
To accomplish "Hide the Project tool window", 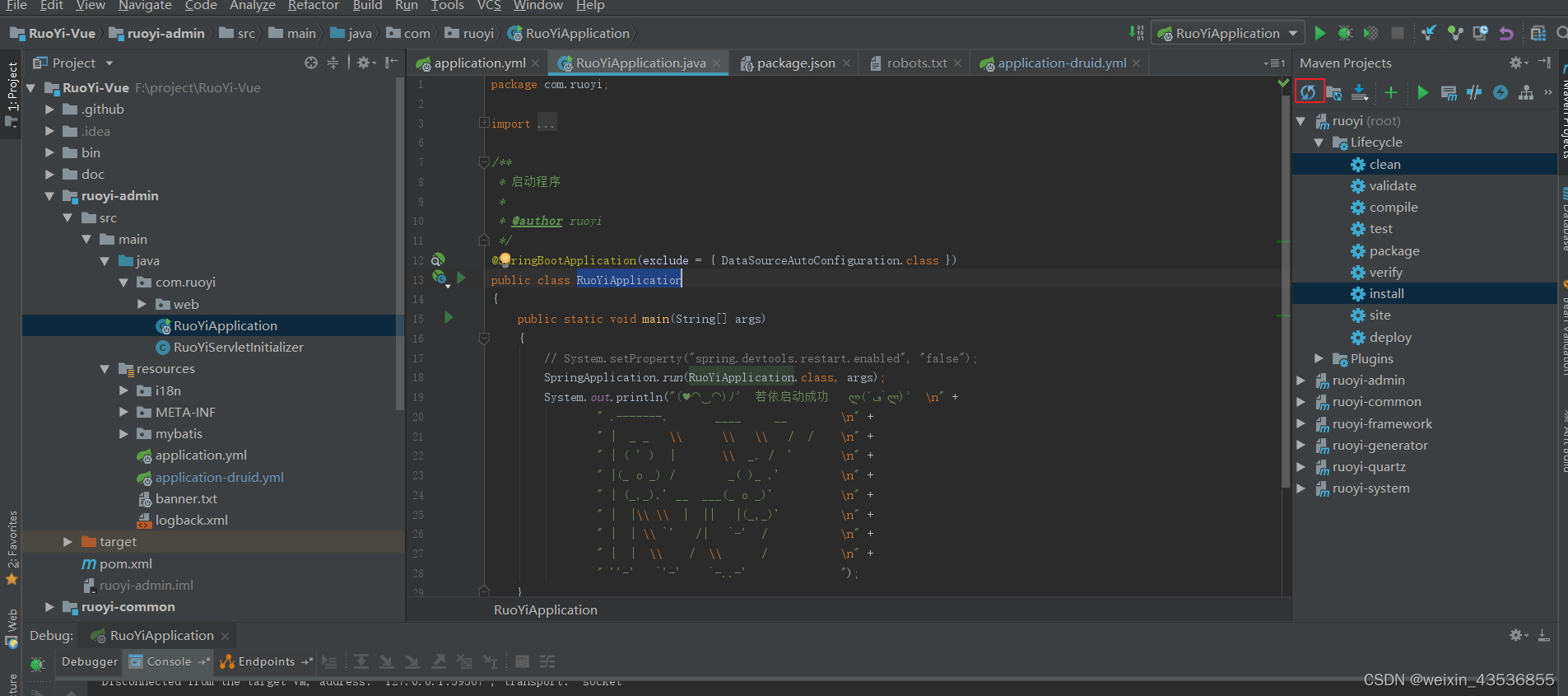I will pos(391,63).
